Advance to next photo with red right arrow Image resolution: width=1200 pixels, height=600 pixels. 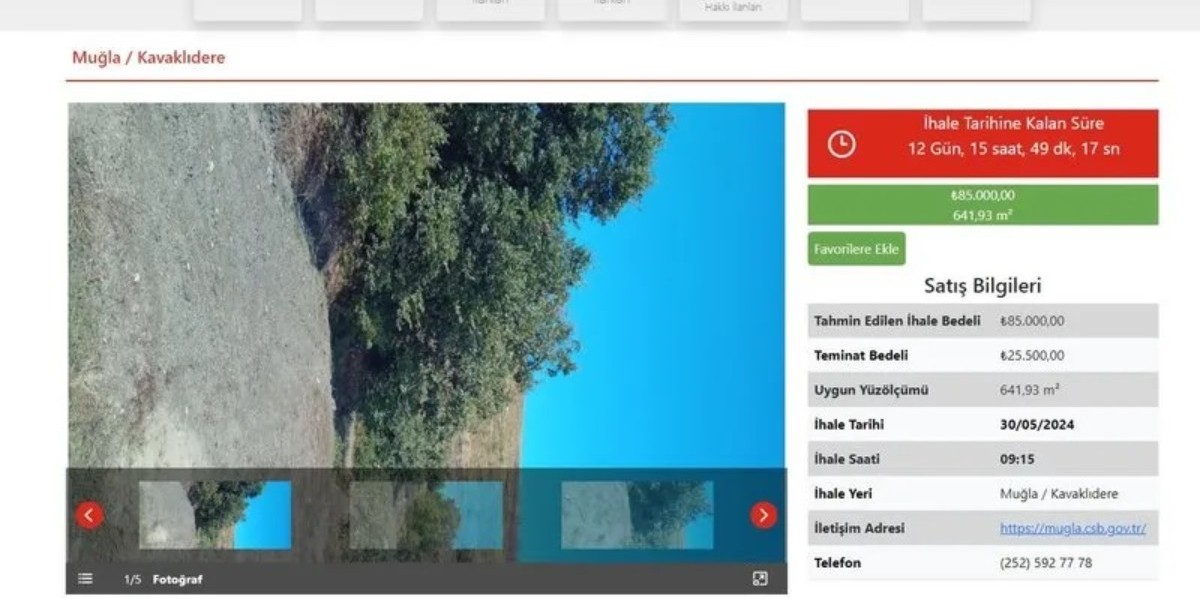[x=763, y=515]
